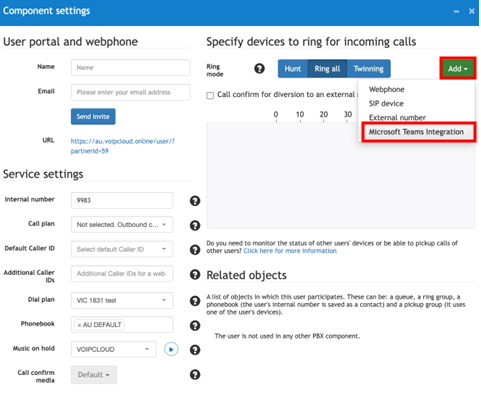Click help icon beside Call plan
Viewport: 481px width, 393px height.
tap(195, 225)
